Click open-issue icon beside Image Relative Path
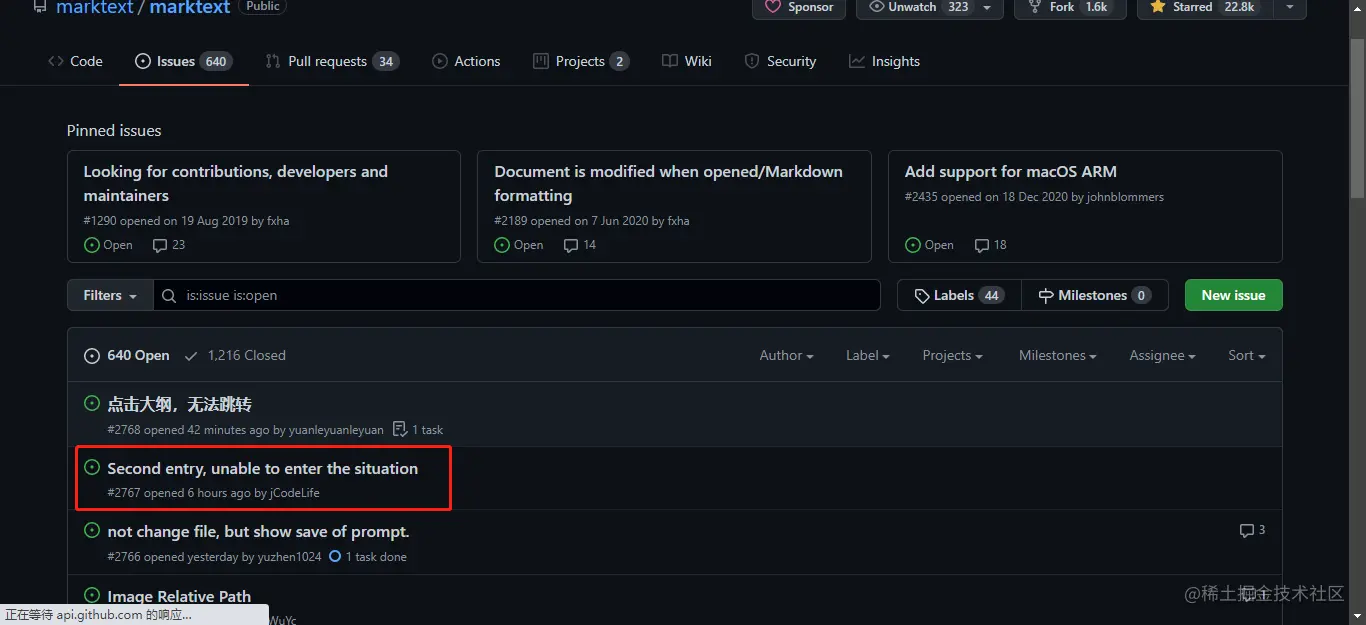 click(92, 595)
